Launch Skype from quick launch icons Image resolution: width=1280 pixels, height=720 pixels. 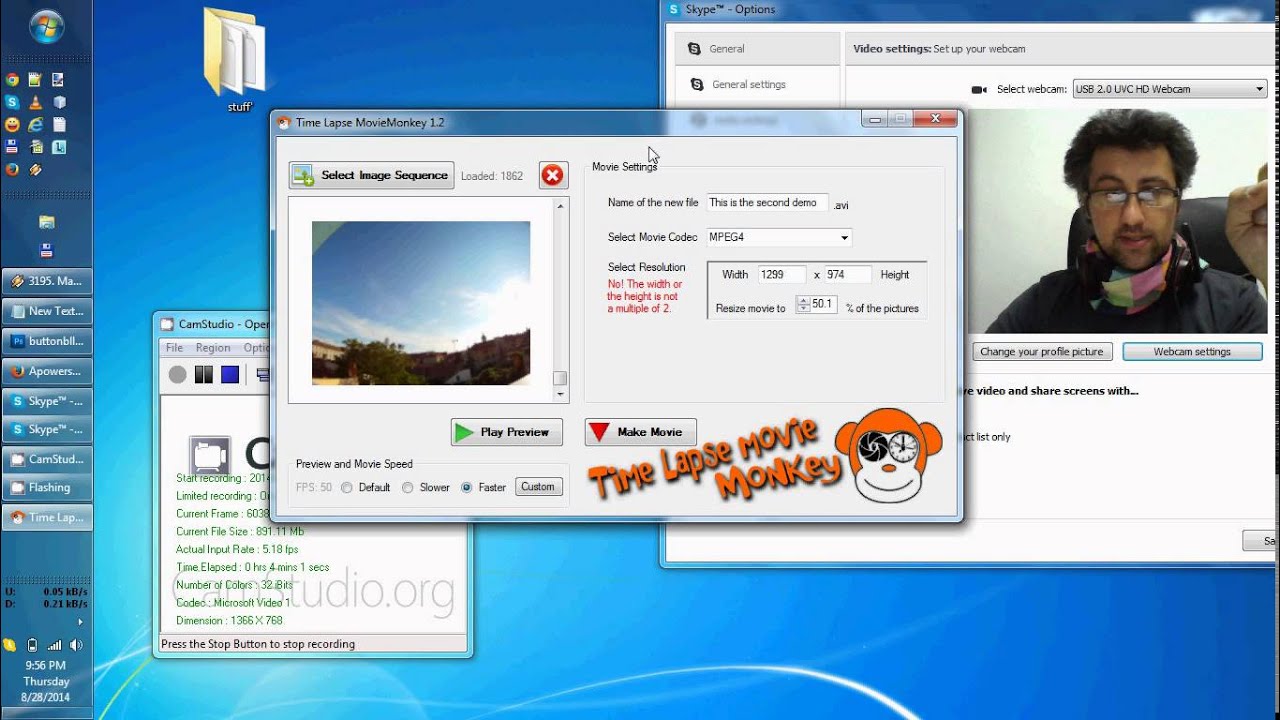pyautogui.click(x=12, y=102)
